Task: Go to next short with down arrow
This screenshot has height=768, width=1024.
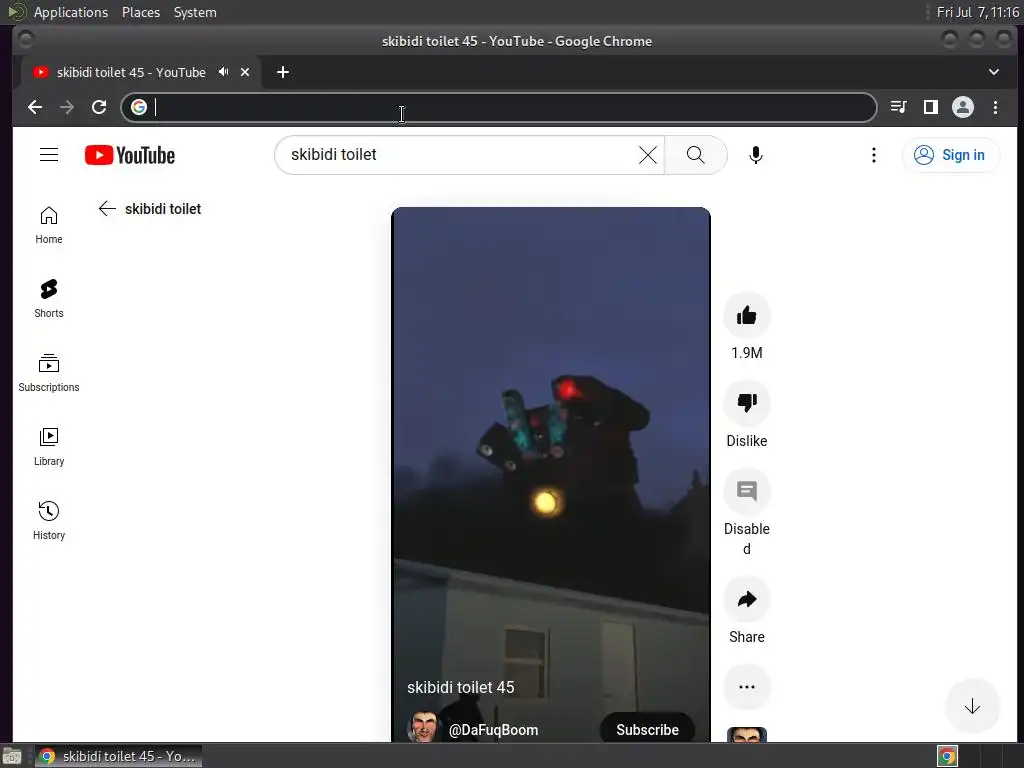Action: click(x=972, y=706)
